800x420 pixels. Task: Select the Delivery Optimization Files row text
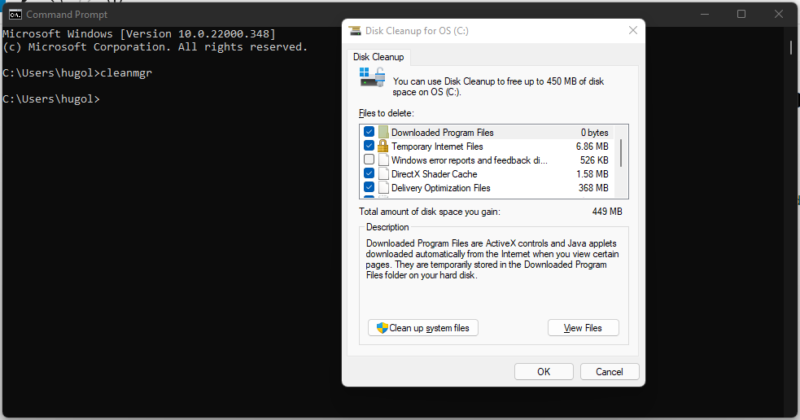point(441,188)
